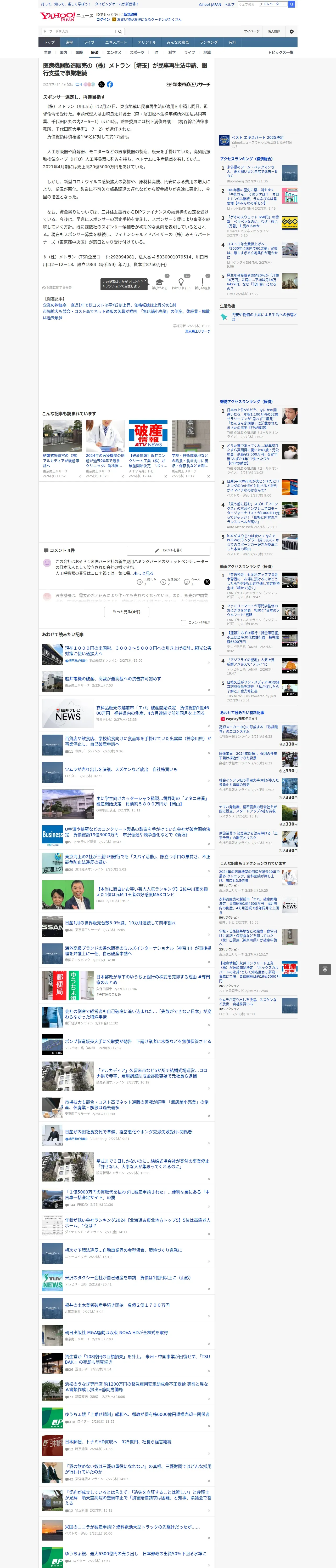Image resolution: width=336 pixels, height=1568 pixels.
Task: Open 破産情報 ATV NEWS thumbnail
Action: pyautogui.click(x=148, y=436)
